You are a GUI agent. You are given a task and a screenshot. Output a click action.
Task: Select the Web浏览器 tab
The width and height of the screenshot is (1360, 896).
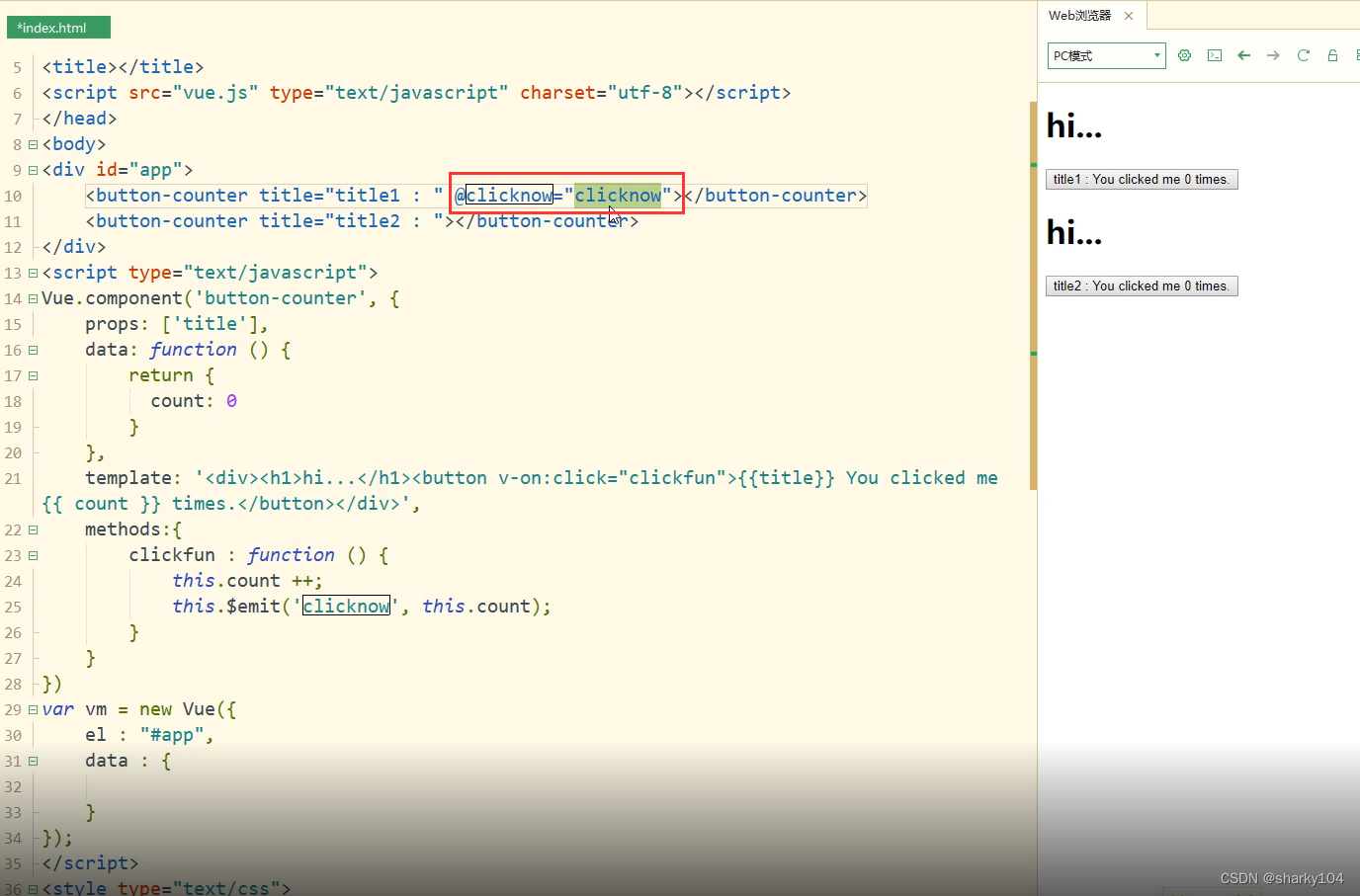1079,16
